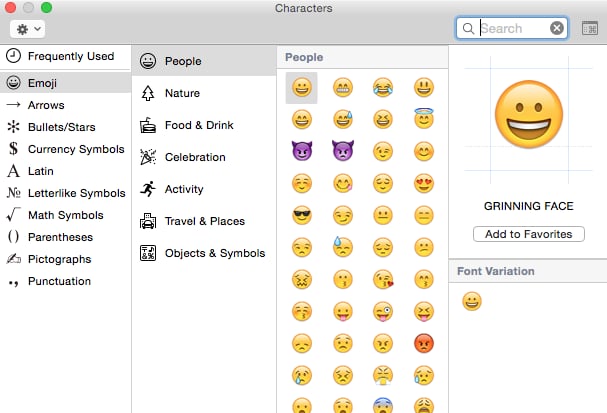The height and width of the screenshot is (413, 607).
Task: Click the grinning face font variation
Action: [x=472, y=302]
